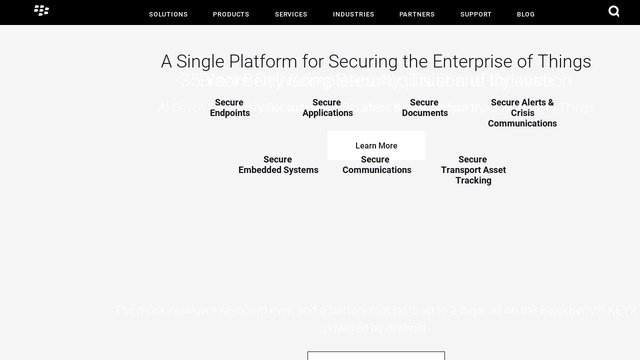The image size is (640, 360).
Task: Click the Learn More button
Action: [x=376, y=145]
